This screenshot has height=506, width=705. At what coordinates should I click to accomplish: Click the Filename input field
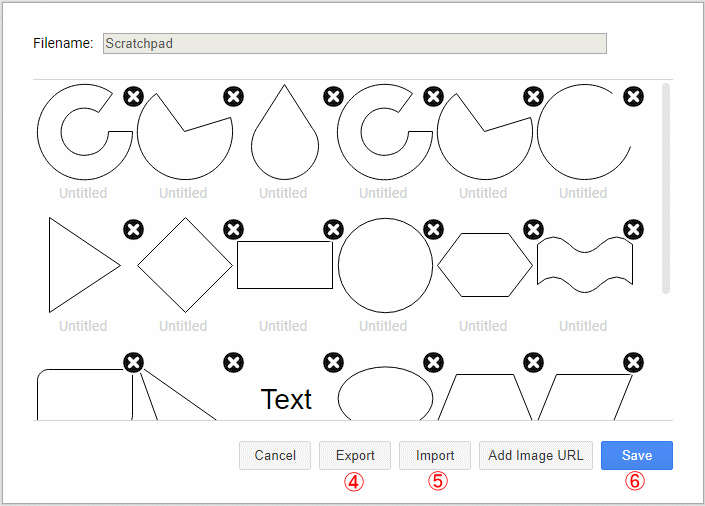[x=354, y=44]
